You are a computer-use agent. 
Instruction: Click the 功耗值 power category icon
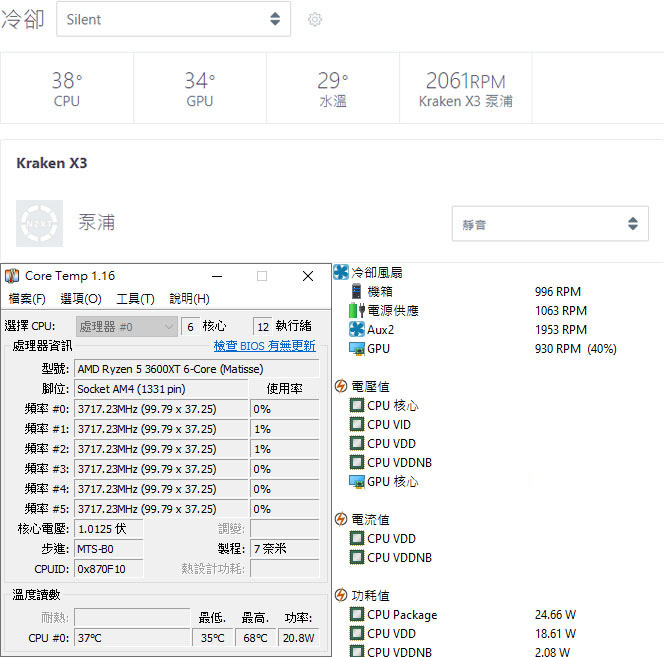[x=341, y=595]
